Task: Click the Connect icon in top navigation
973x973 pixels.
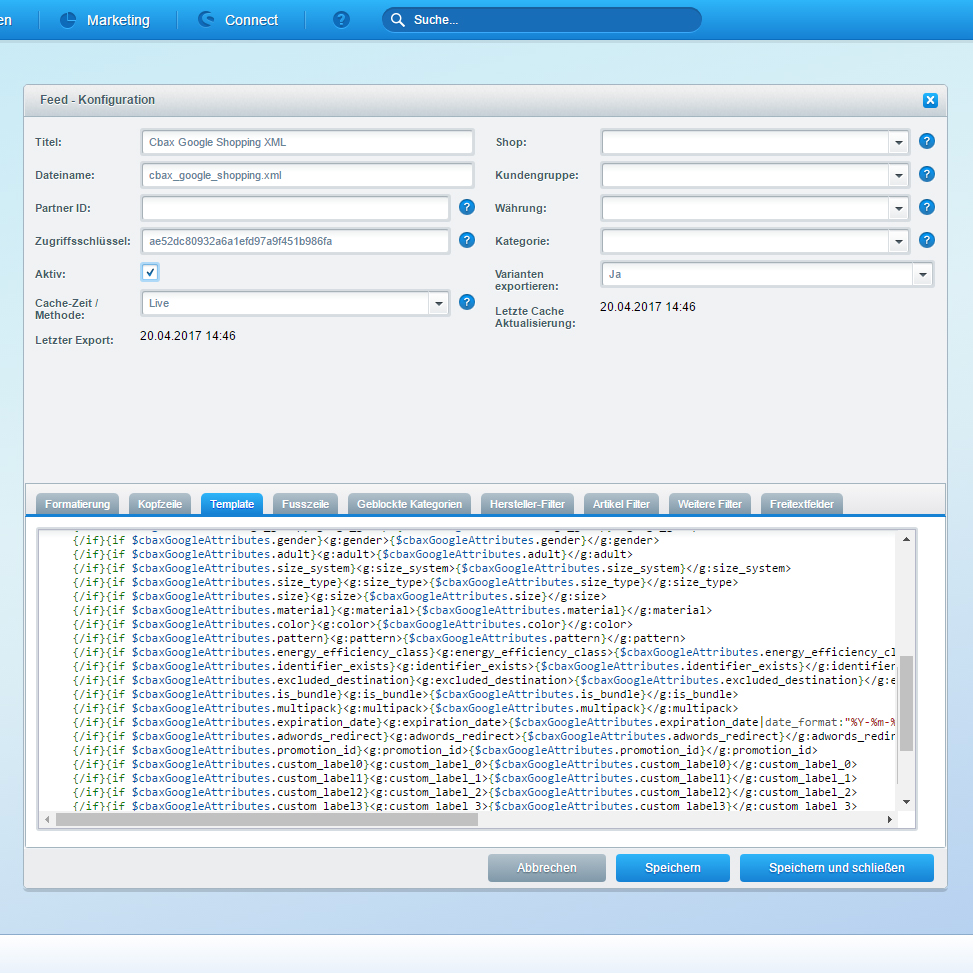Action: click(x=207, y=20)
